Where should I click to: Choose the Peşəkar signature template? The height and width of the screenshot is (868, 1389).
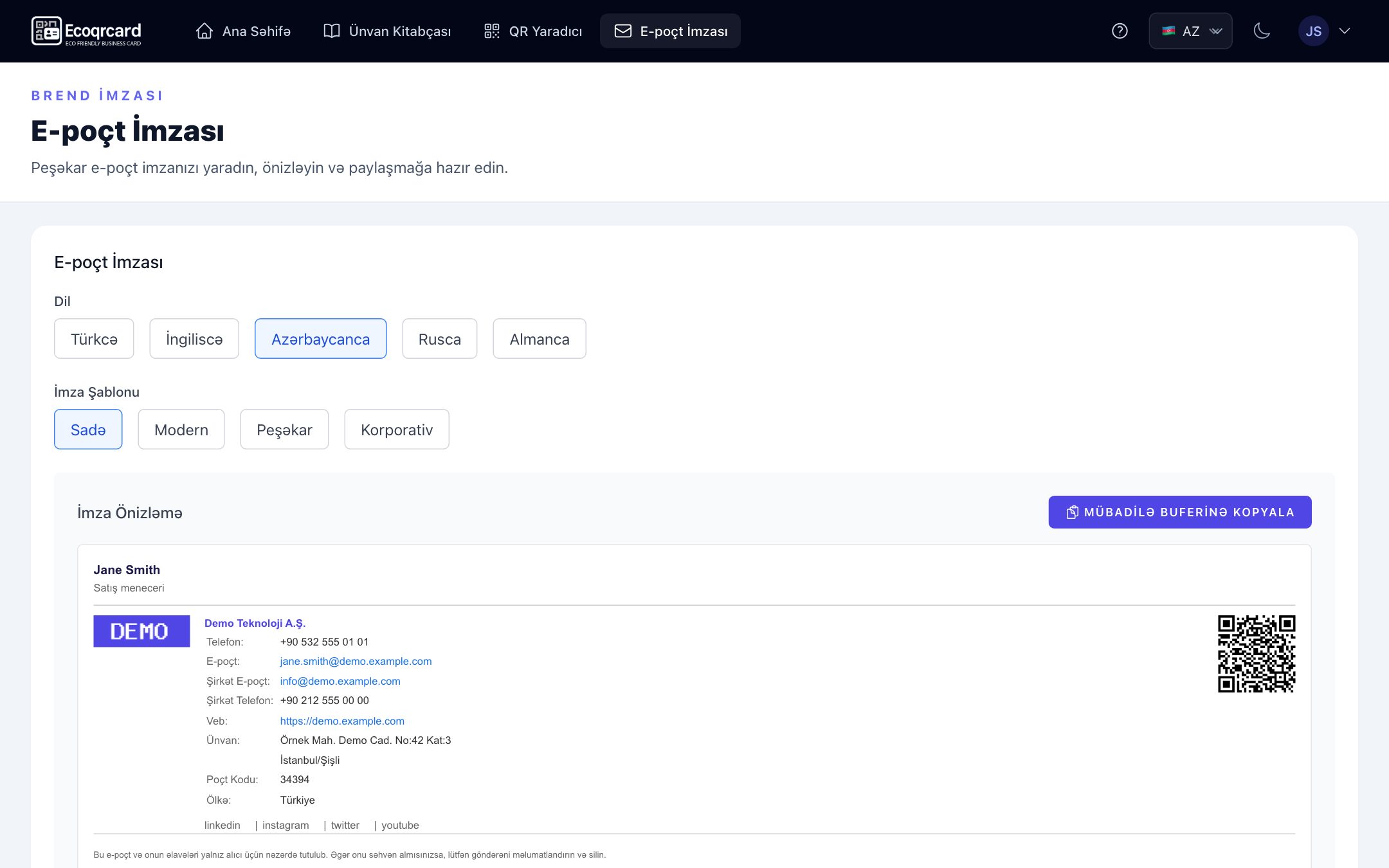click(284, 429)
